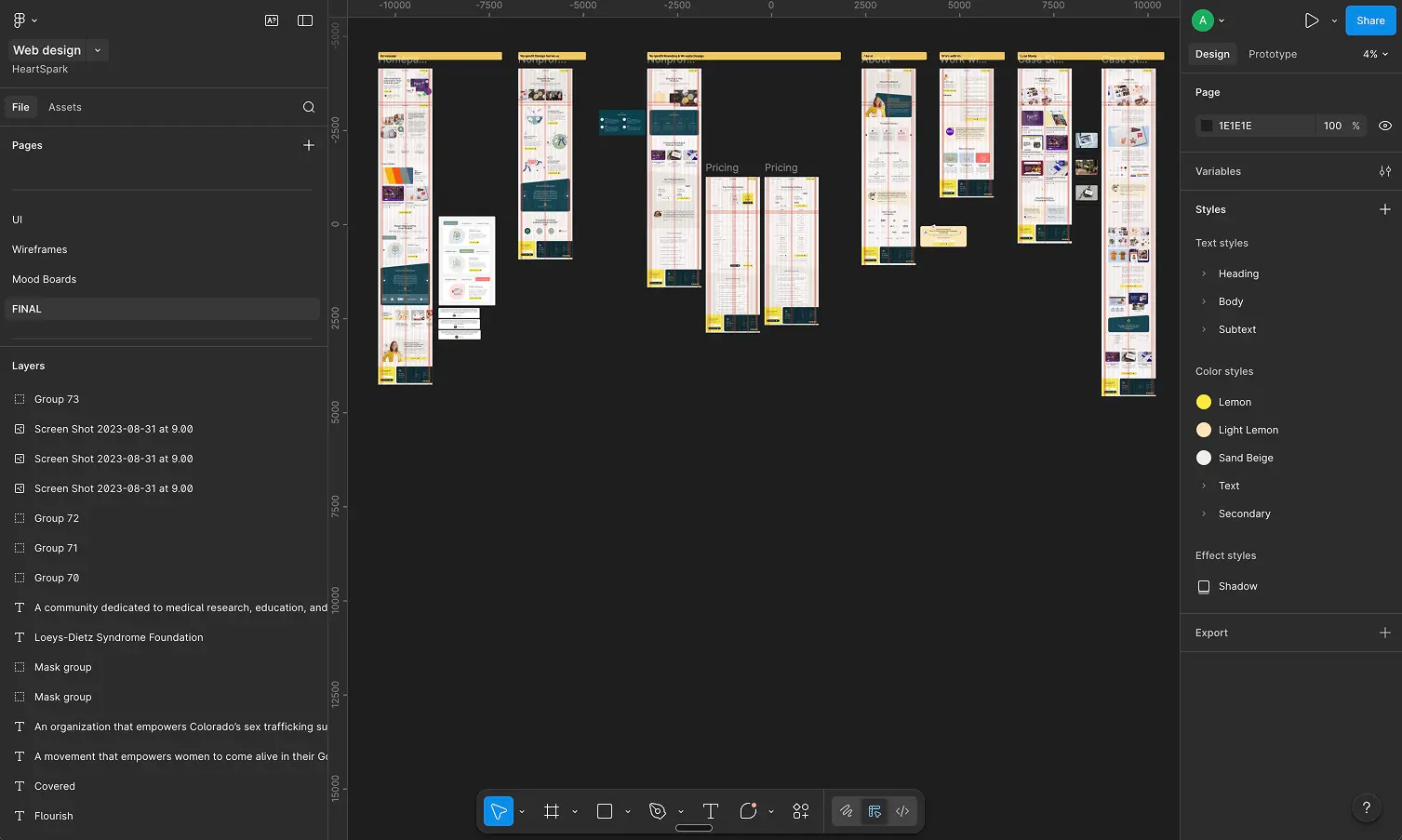Open the resources panel icon

pos(272,20)
